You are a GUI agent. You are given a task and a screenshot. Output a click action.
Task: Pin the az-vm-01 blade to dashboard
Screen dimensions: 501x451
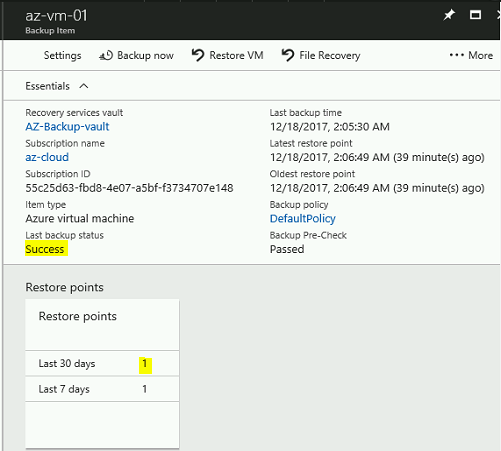[449, 15]
